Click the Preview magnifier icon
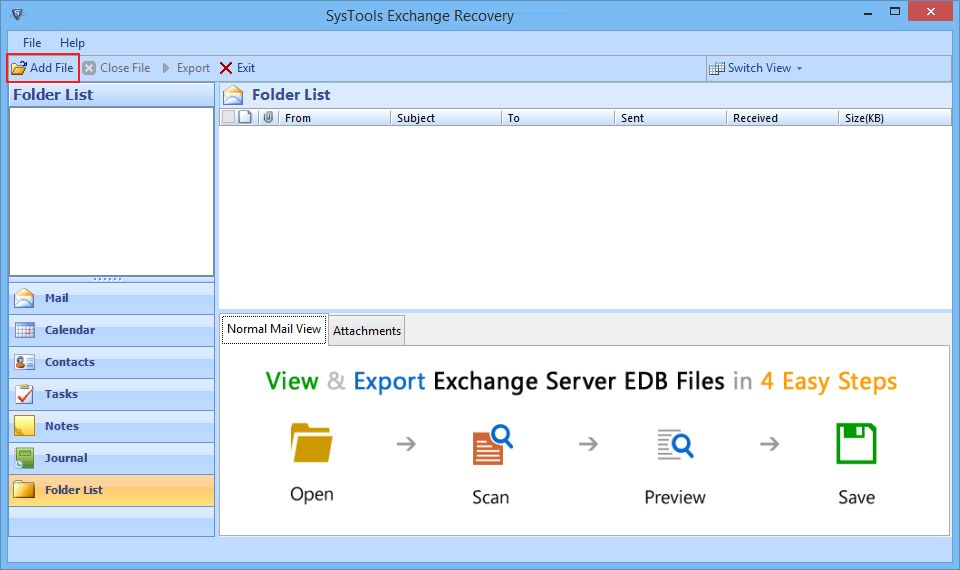 point(675,444)
